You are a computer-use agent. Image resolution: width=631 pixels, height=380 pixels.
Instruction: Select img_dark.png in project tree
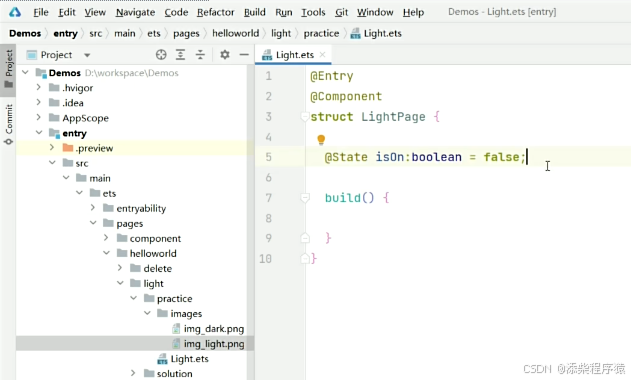tap(213, 329)
